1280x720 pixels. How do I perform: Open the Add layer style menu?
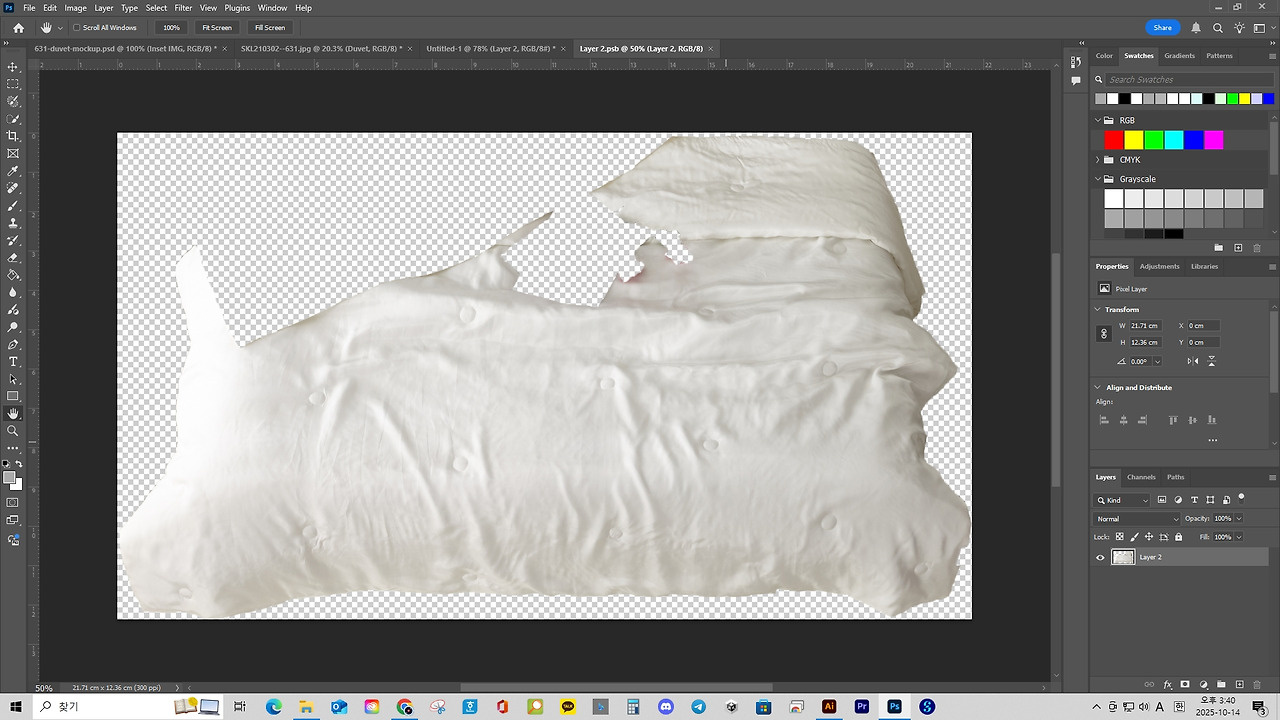click(x=1168, y=684)
